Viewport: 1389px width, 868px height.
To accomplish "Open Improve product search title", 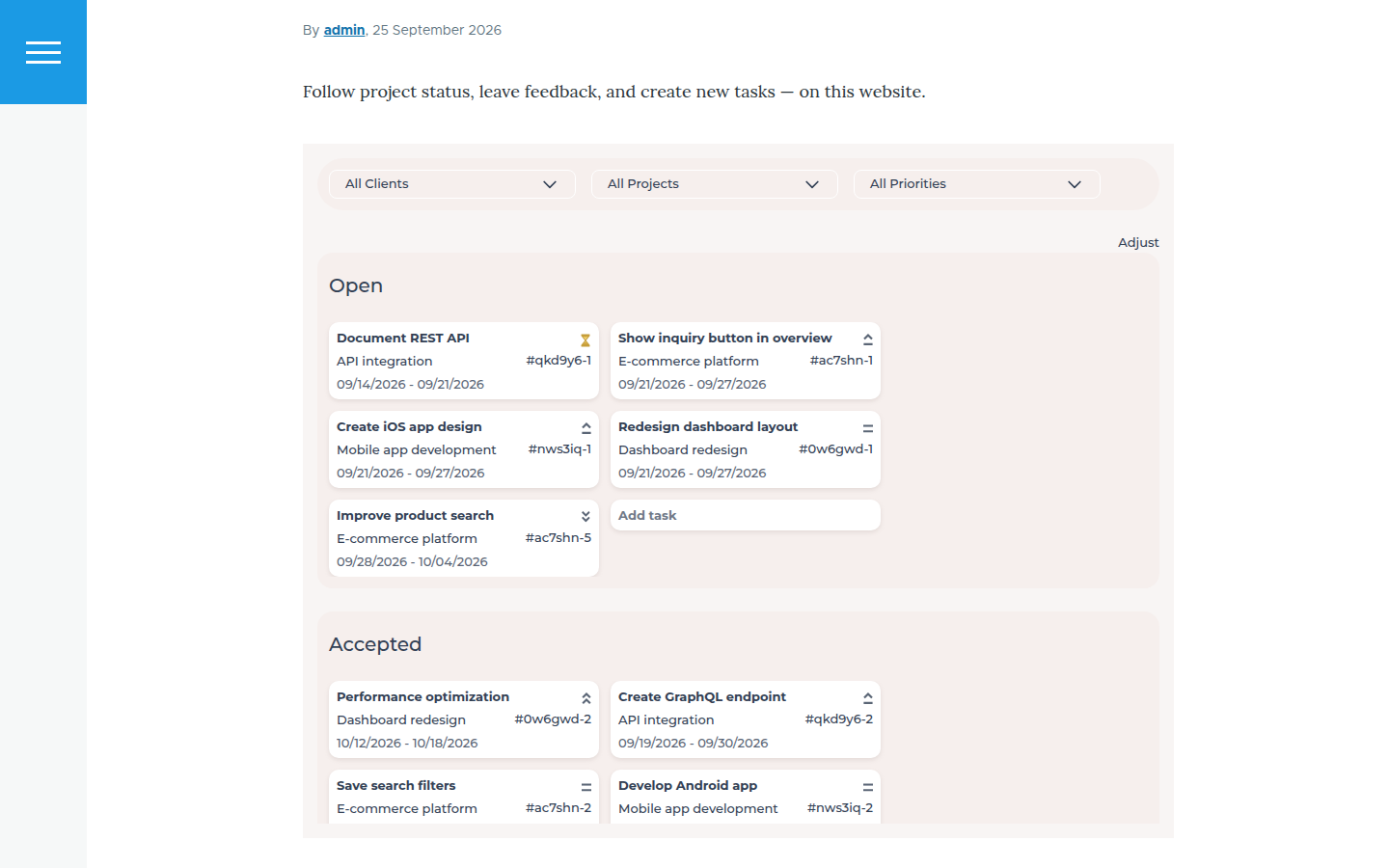I will (x=415, y=515).
